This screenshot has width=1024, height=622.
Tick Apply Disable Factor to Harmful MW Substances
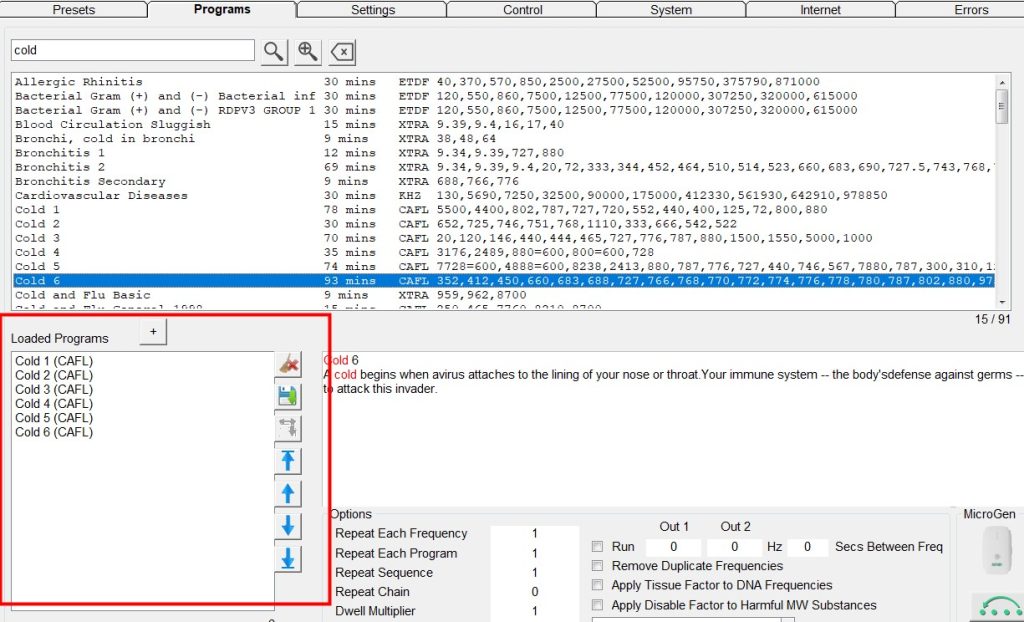(x=598, y=605)
